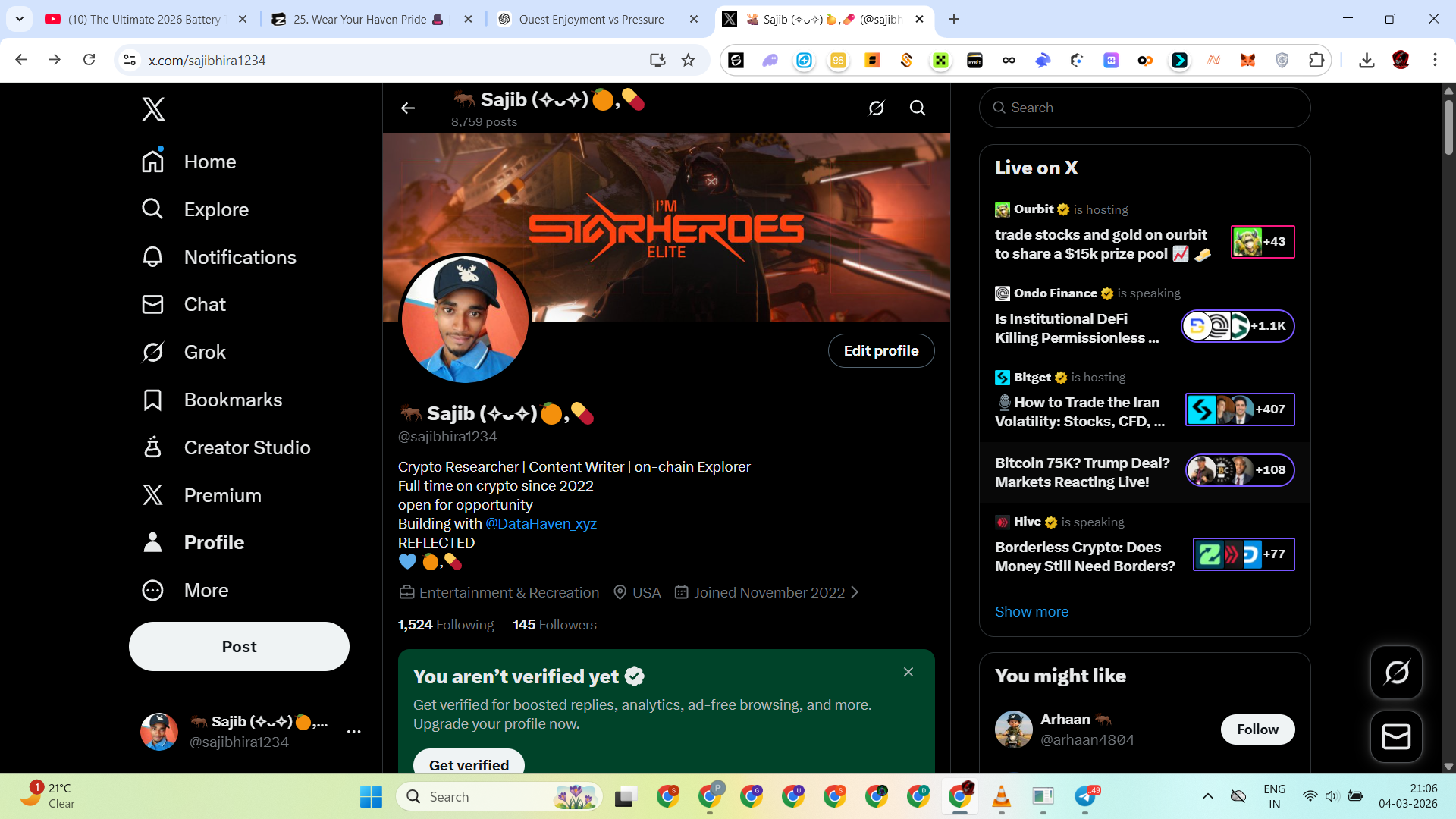Open the browser Extensions puzzle icon
Image resolution: width=1456 pixels, height=819 pixels.
click(x=1316, y=60)
